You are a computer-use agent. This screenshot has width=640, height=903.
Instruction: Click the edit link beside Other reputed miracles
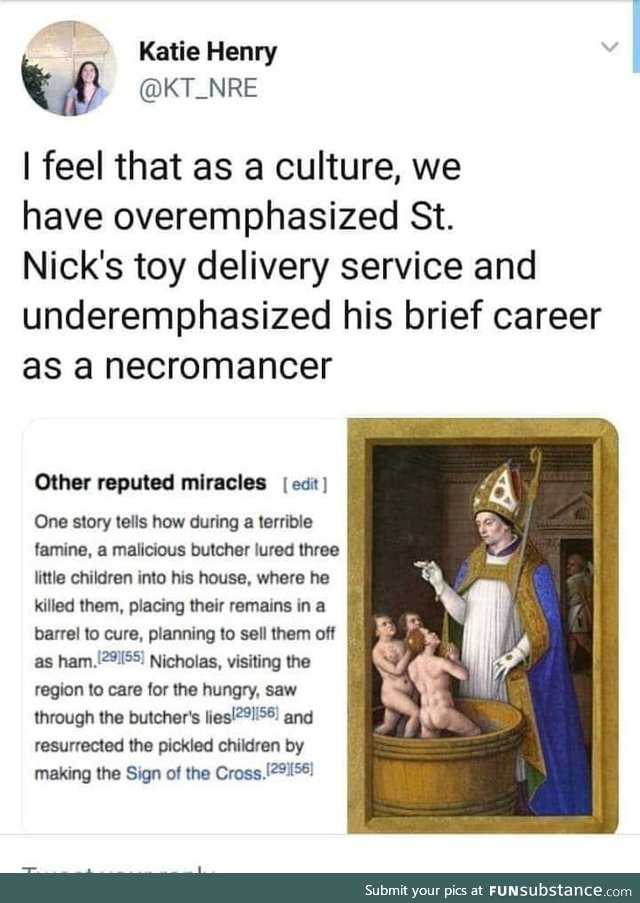pyautogui.click(x=305, y=484)
